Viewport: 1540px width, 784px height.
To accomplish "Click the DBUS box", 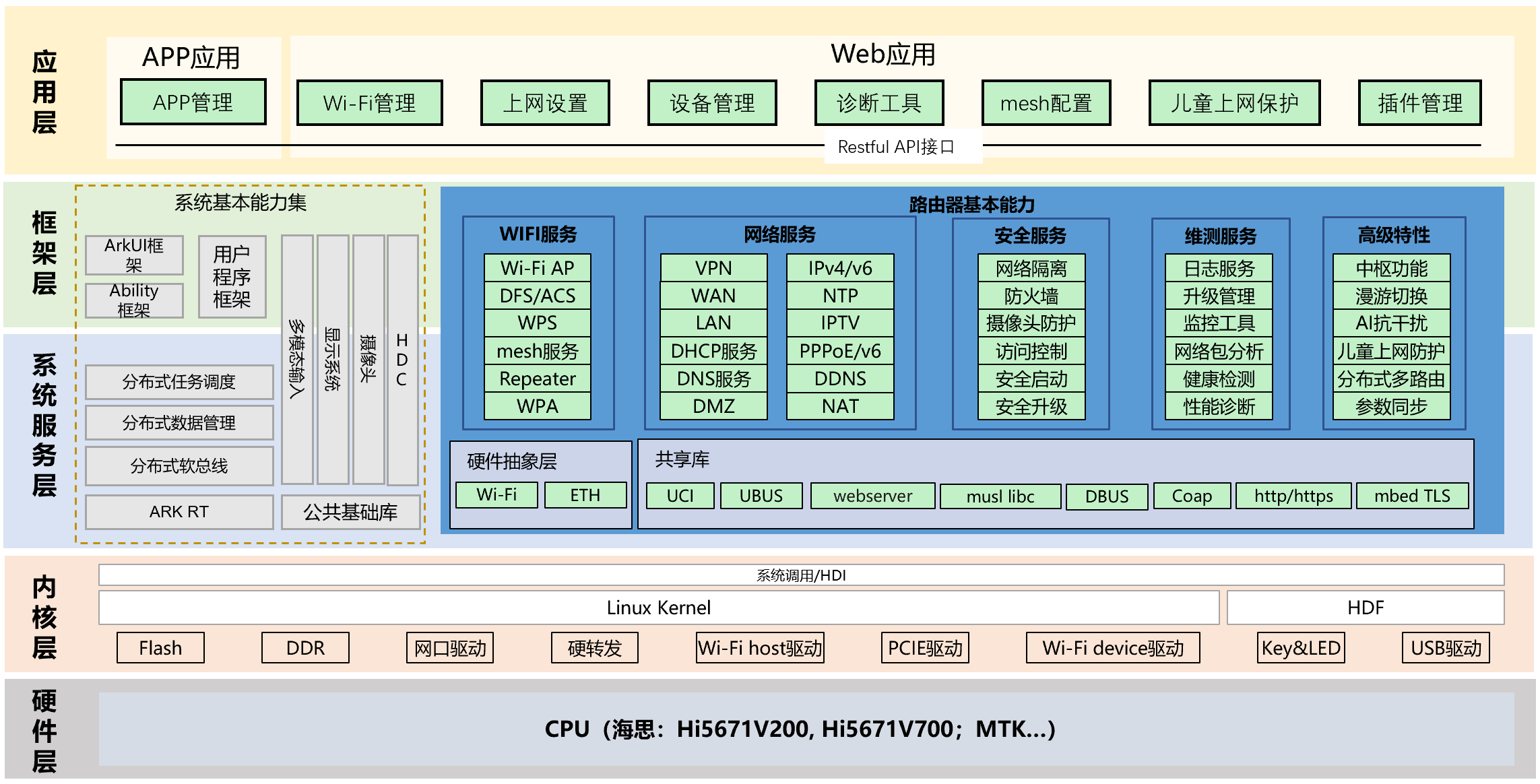I will pyautogui.click(x=1107, y=496).
